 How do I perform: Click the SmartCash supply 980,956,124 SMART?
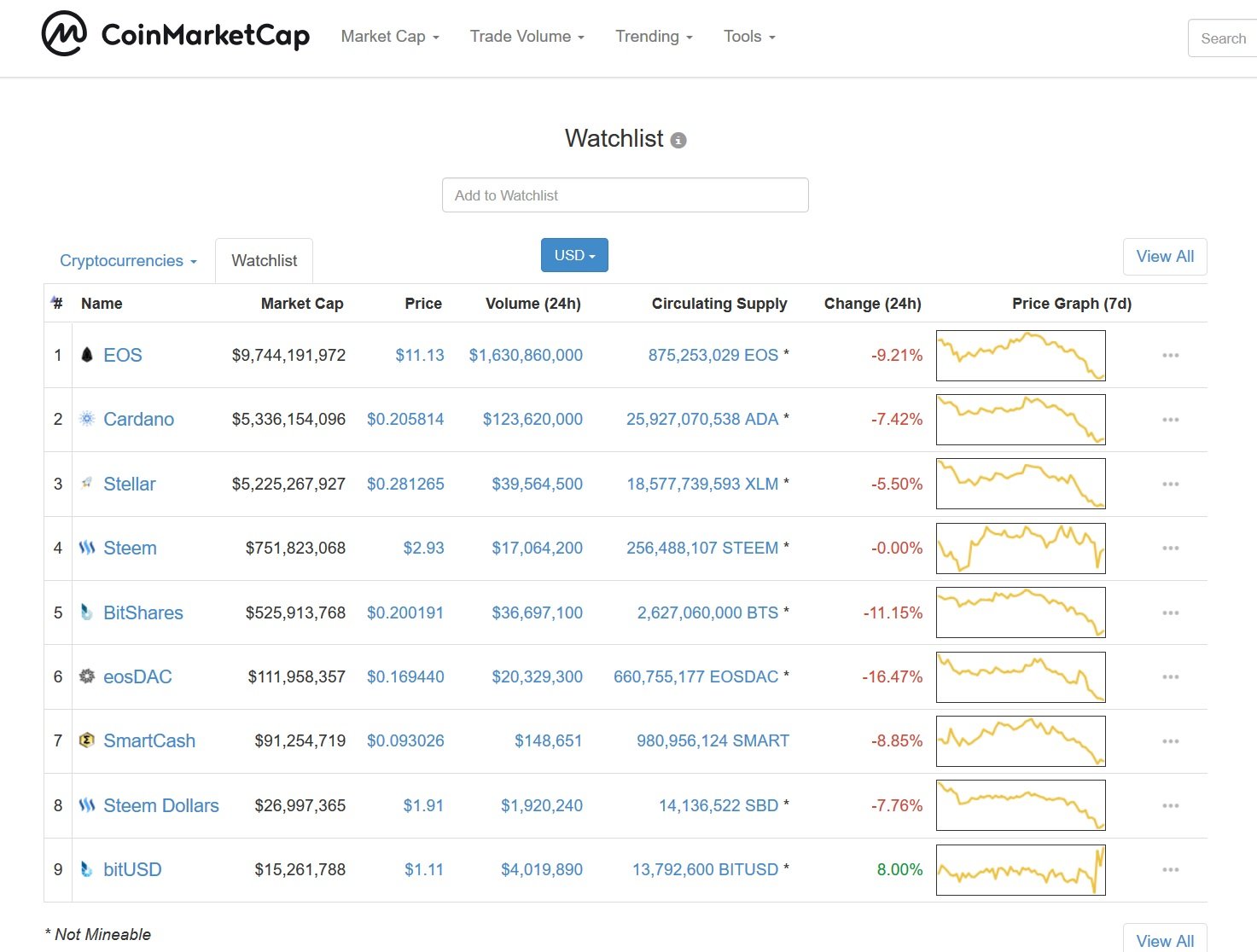[713, 740]
